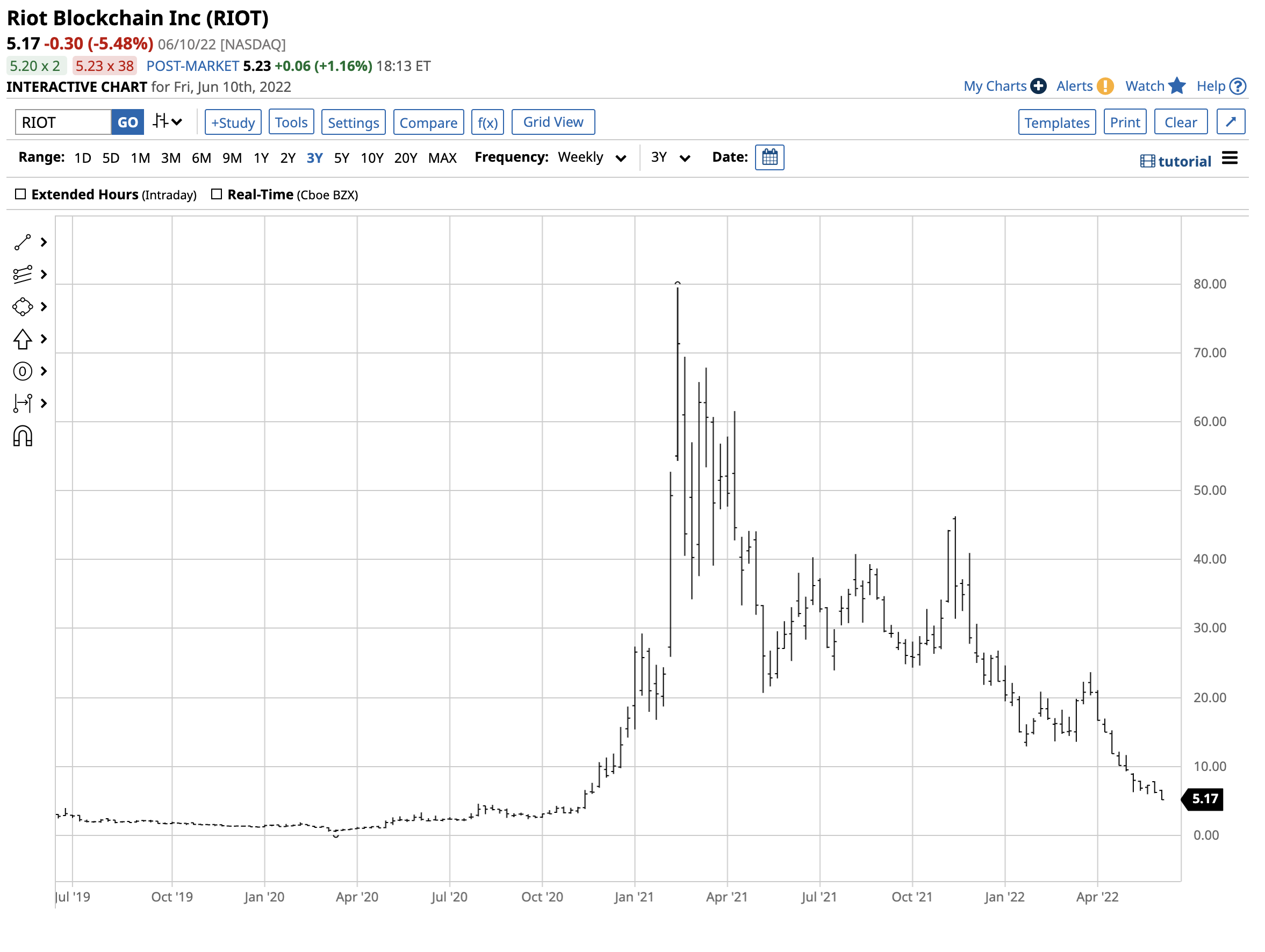Viewport: 1265px width, 952px height.
Task: Click the RIOT symbol input field
Action: click(x=63, y=122)
